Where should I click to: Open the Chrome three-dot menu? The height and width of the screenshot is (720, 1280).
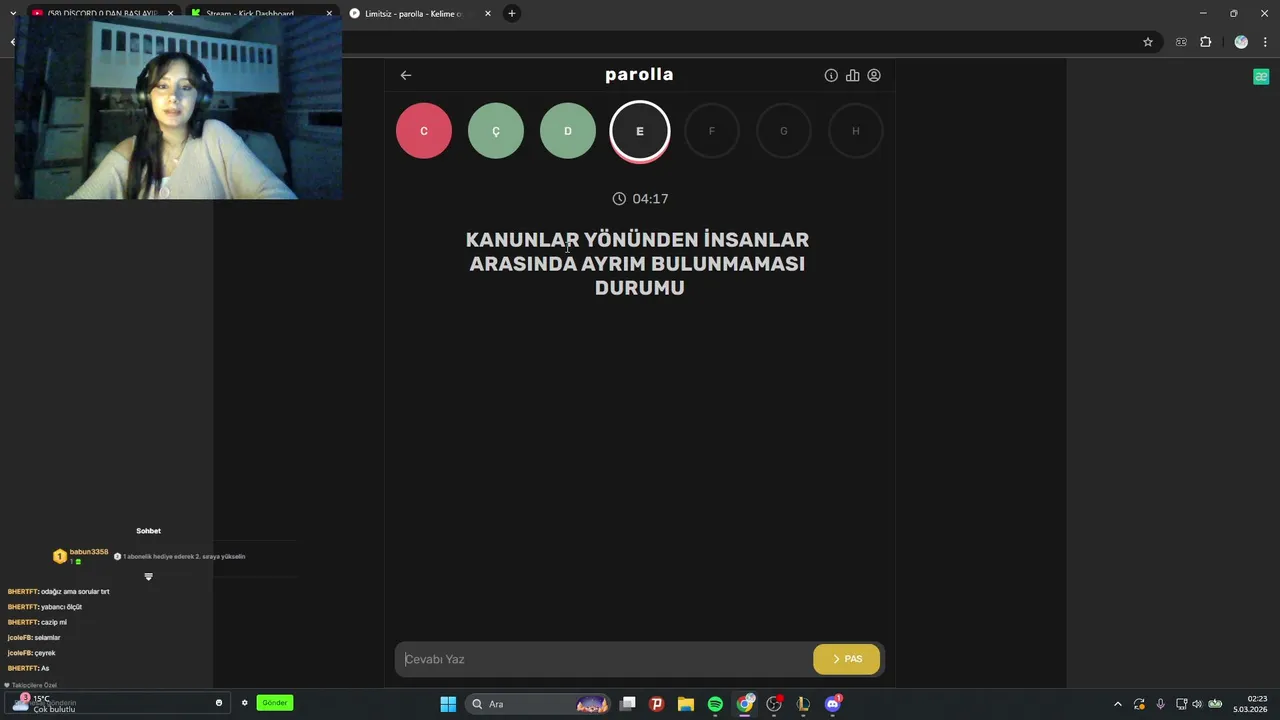click(x=1265, y=42)
